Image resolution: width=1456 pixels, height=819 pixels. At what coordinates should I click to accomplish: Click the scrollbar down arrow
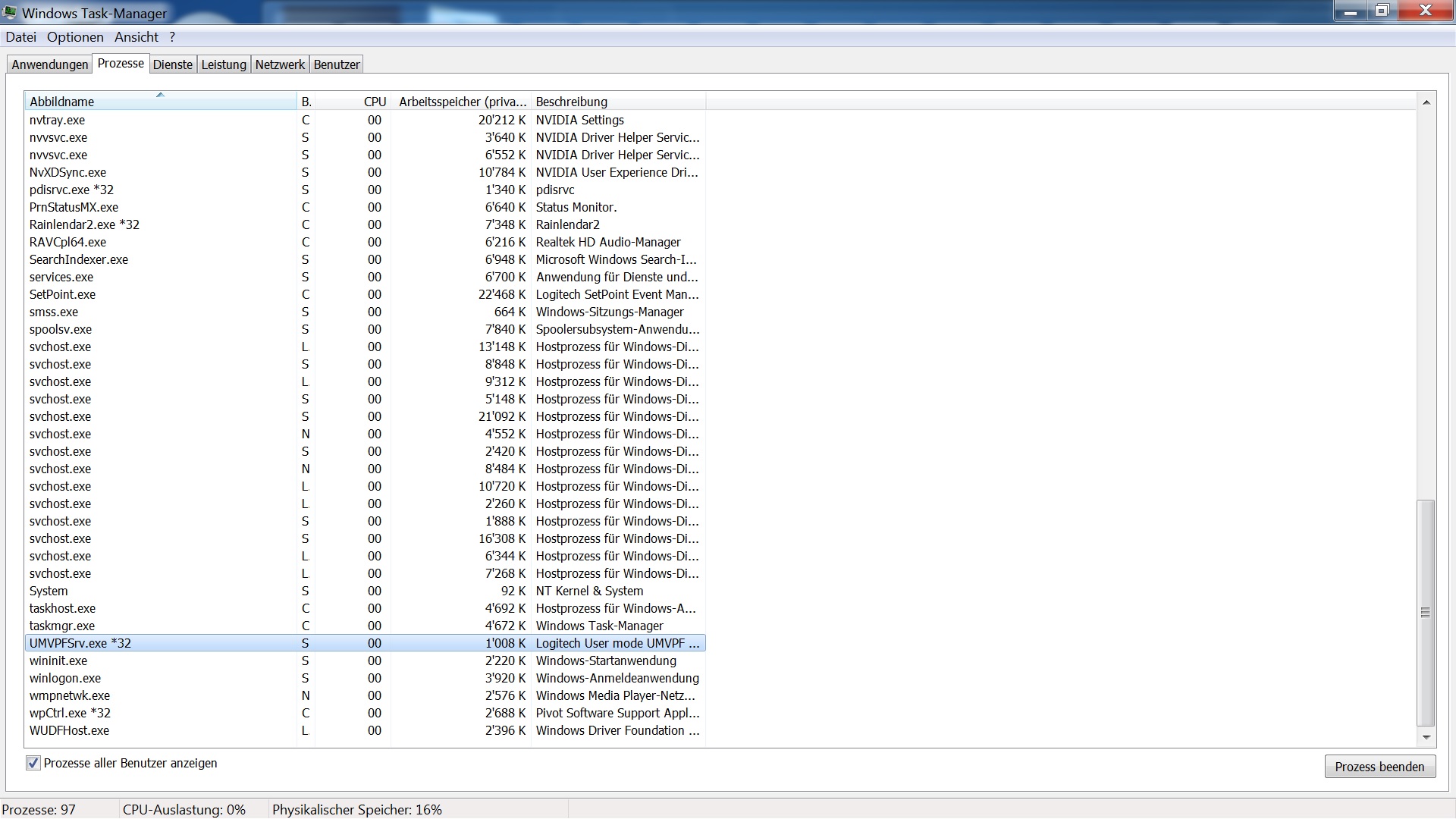click(1426, 737)
